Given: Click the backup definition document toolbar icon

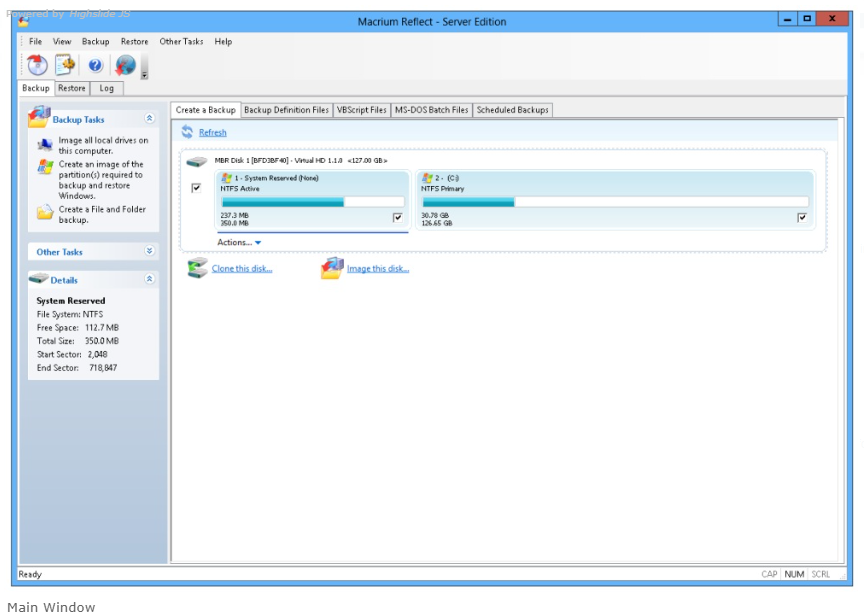Looking at the screenshot, I should [63, 62].
